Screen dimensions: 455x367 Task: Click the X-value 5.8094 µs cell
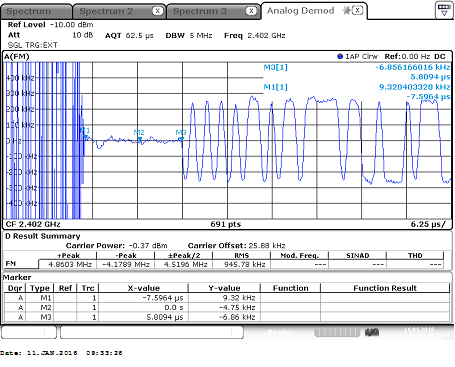coord(144,317)
